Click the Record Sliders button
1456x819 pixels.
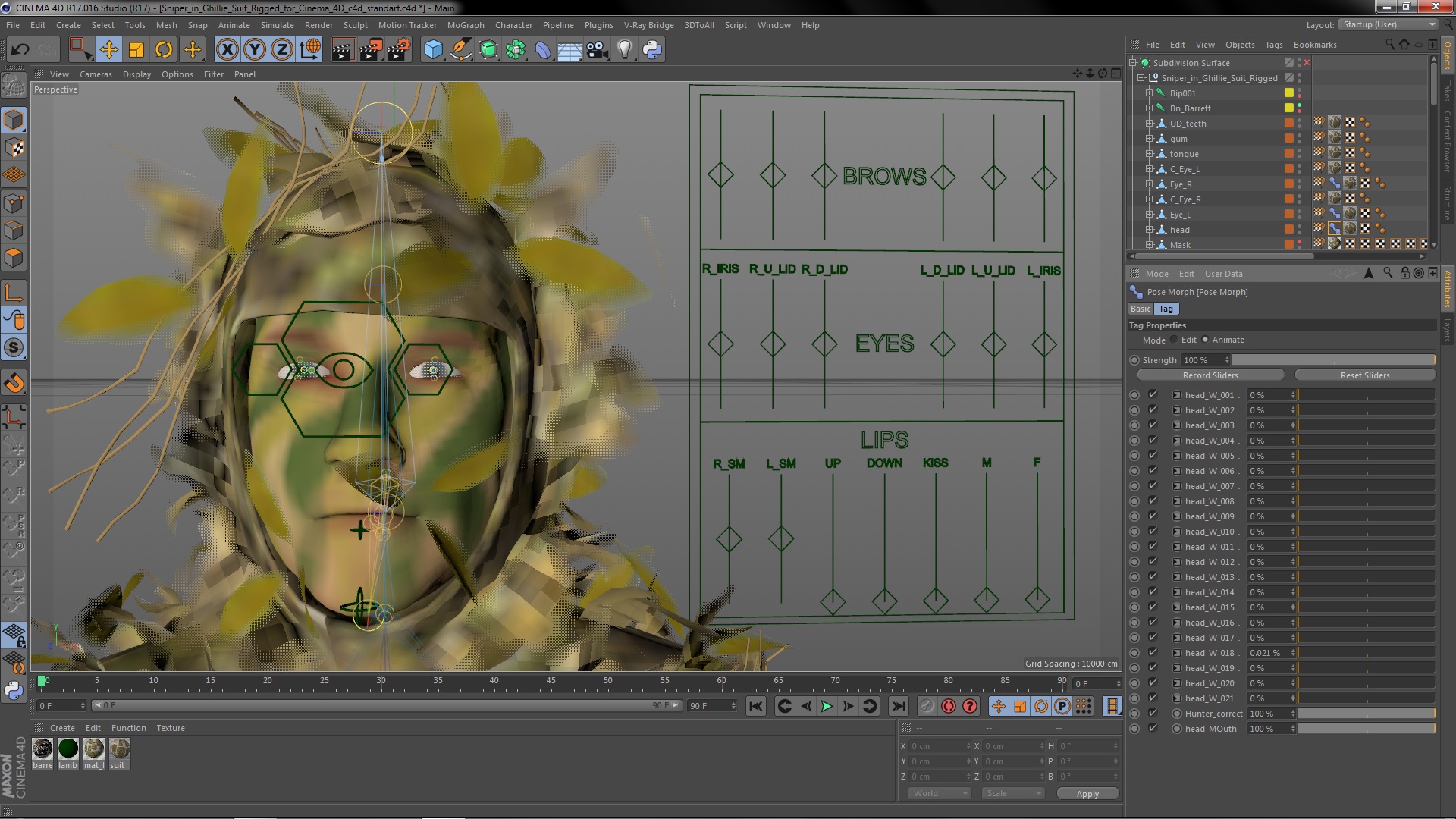click(1210, 375)
